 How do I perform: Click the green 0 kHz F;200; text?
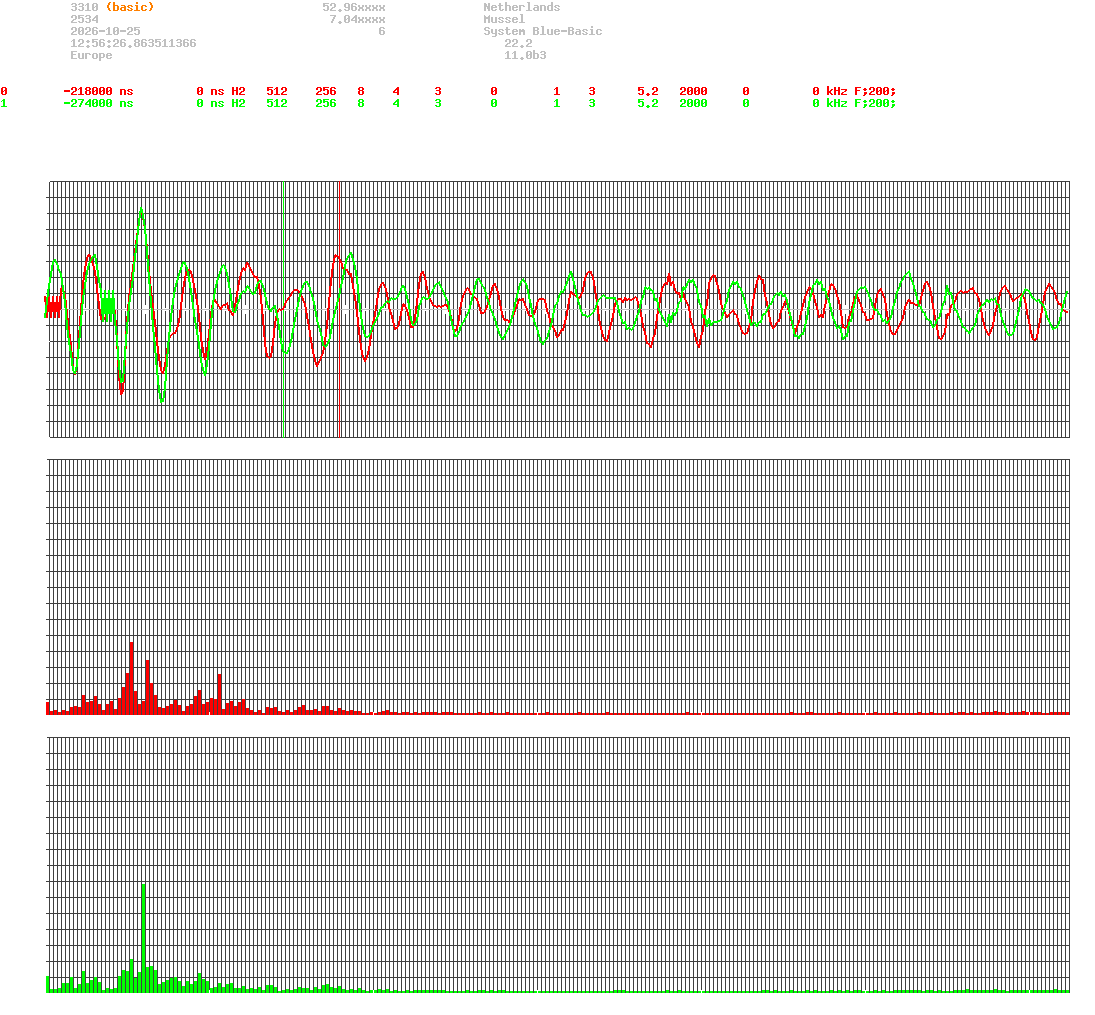point(853,103)
